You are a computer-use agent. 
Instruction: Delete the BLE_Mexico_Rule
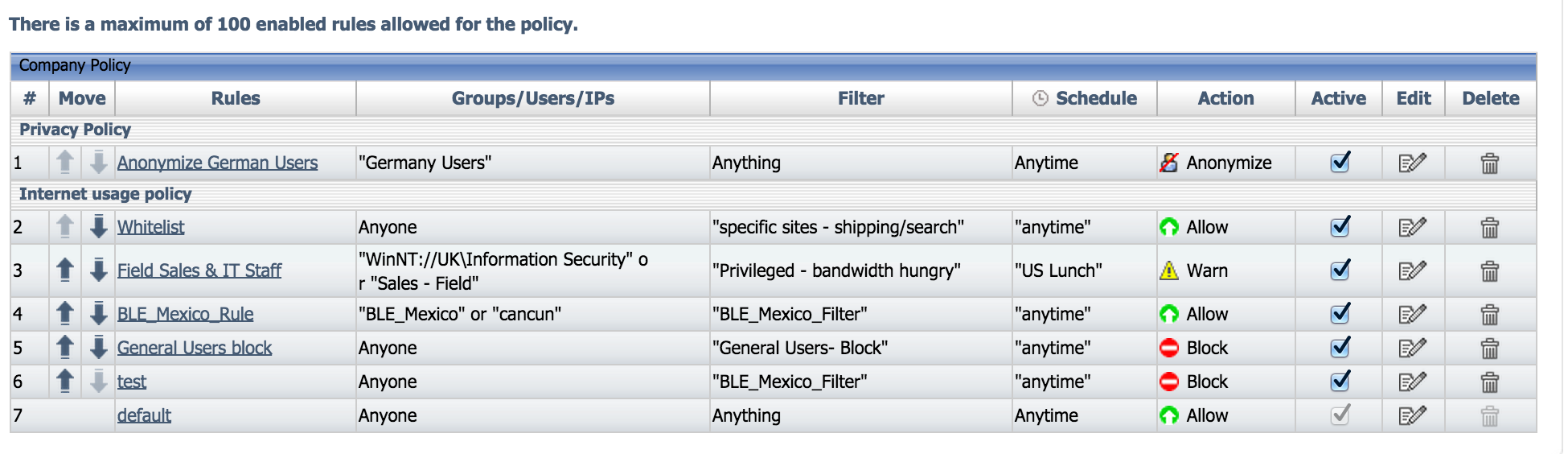pyautogui.click(x=1489, y=315)
